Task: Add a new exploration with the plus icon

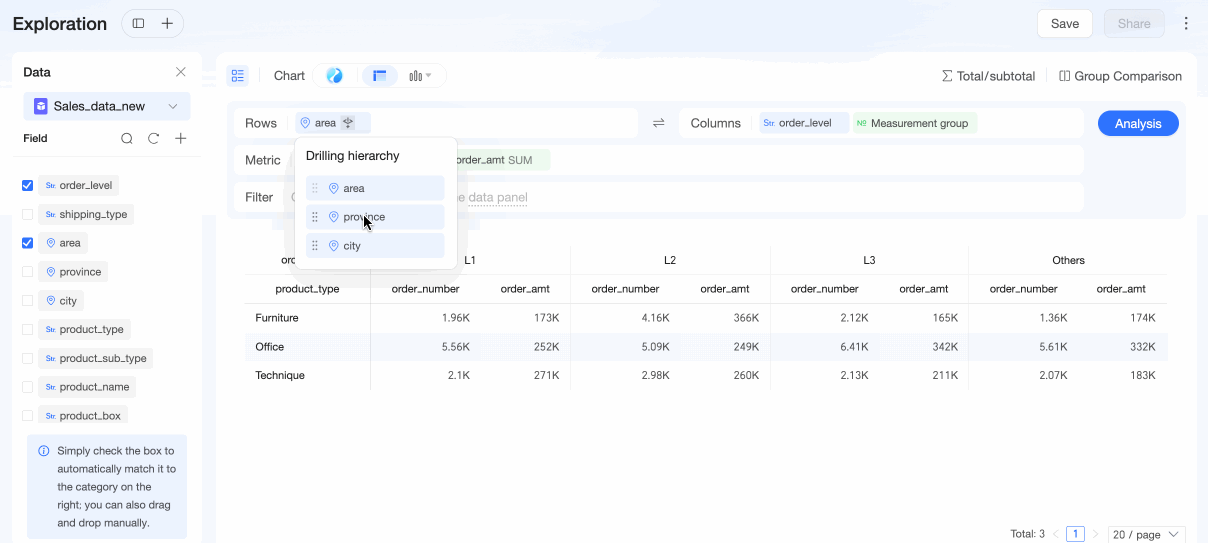Action: coord(167,23)
